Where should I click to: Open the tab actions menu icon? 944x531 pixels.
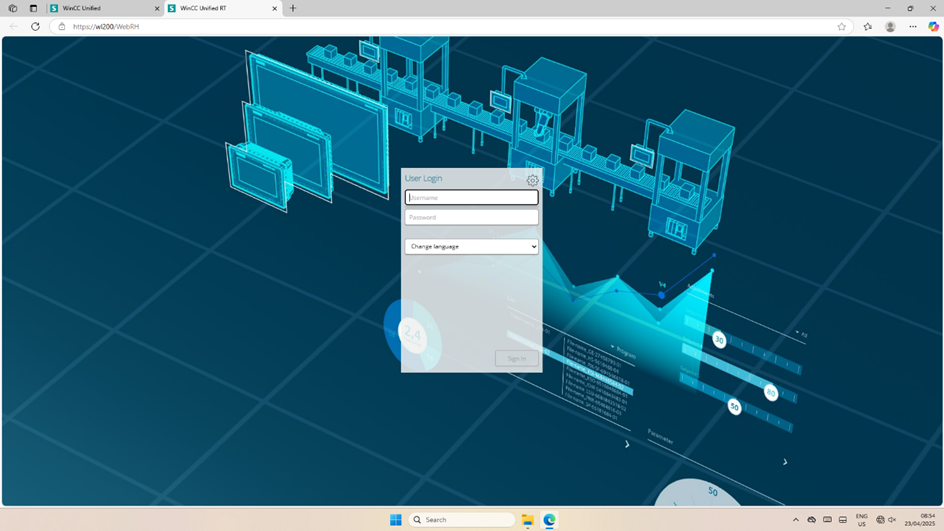pyautogui.click(x=33, y=8)
